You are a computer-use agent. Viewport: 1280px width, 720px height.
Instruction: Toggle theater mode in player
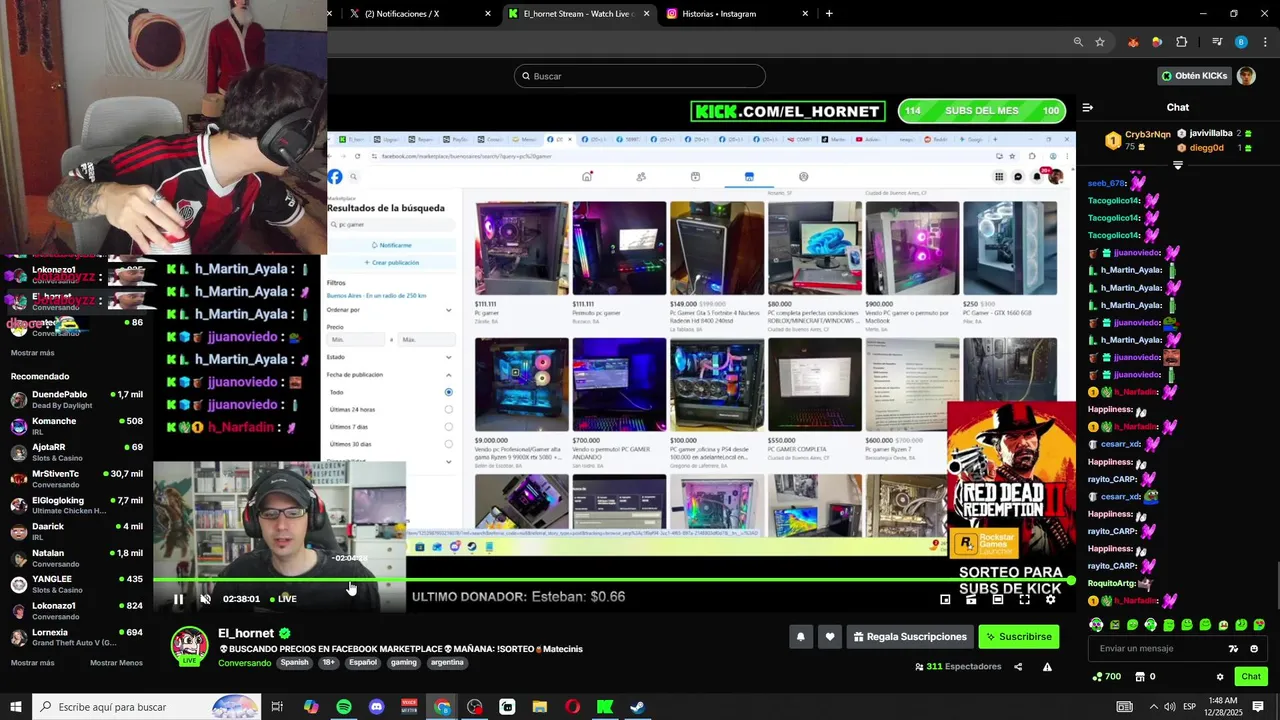tap(997, 599)
